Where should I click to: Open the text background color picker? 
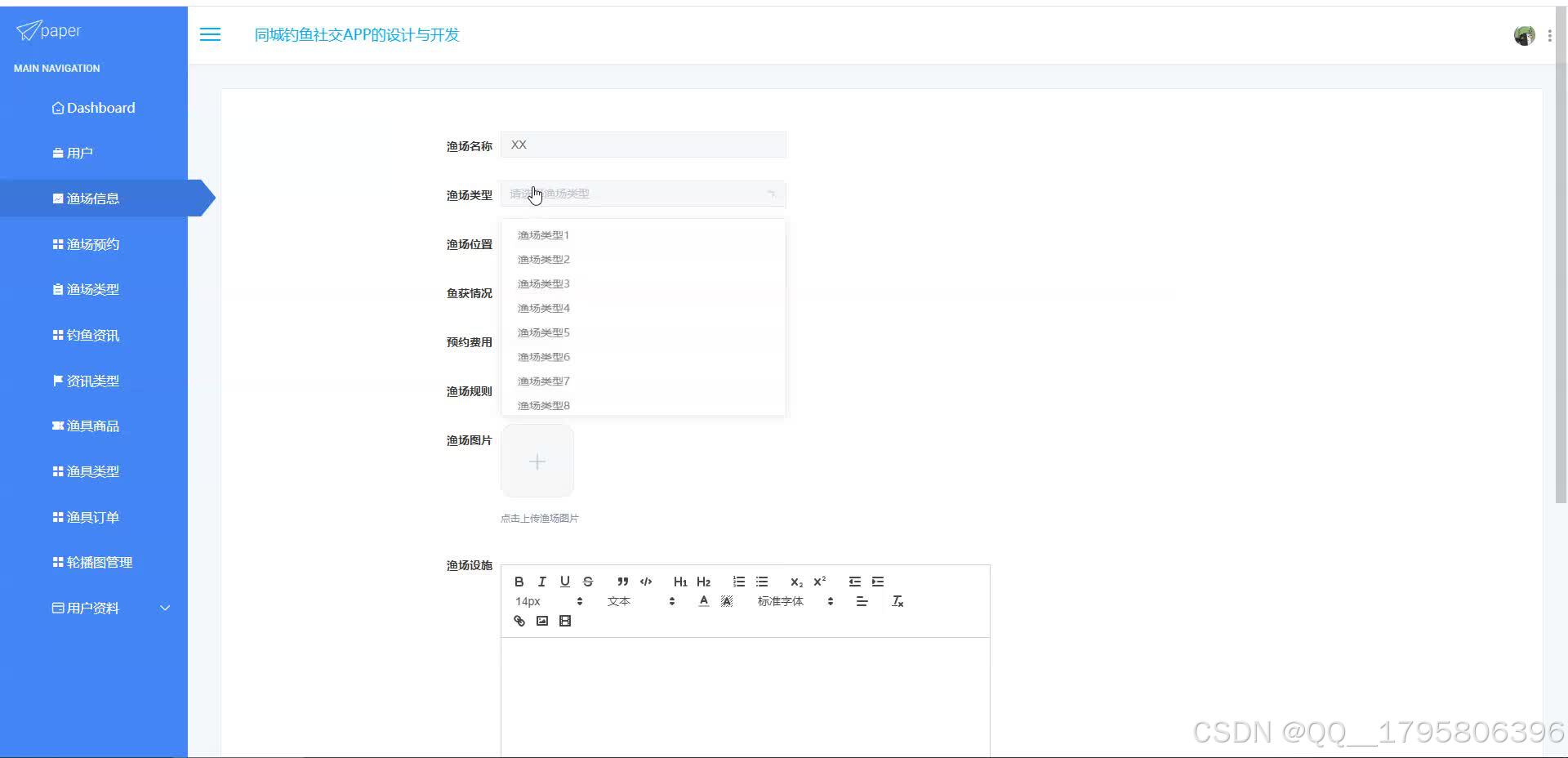pos(727,601)
